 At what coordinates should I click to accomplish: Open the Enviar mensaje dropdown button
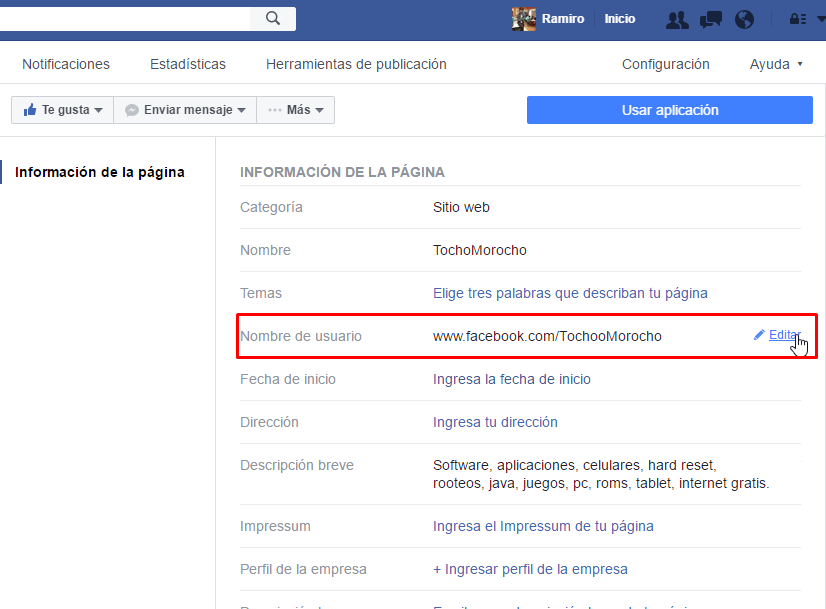click(185, 110)
